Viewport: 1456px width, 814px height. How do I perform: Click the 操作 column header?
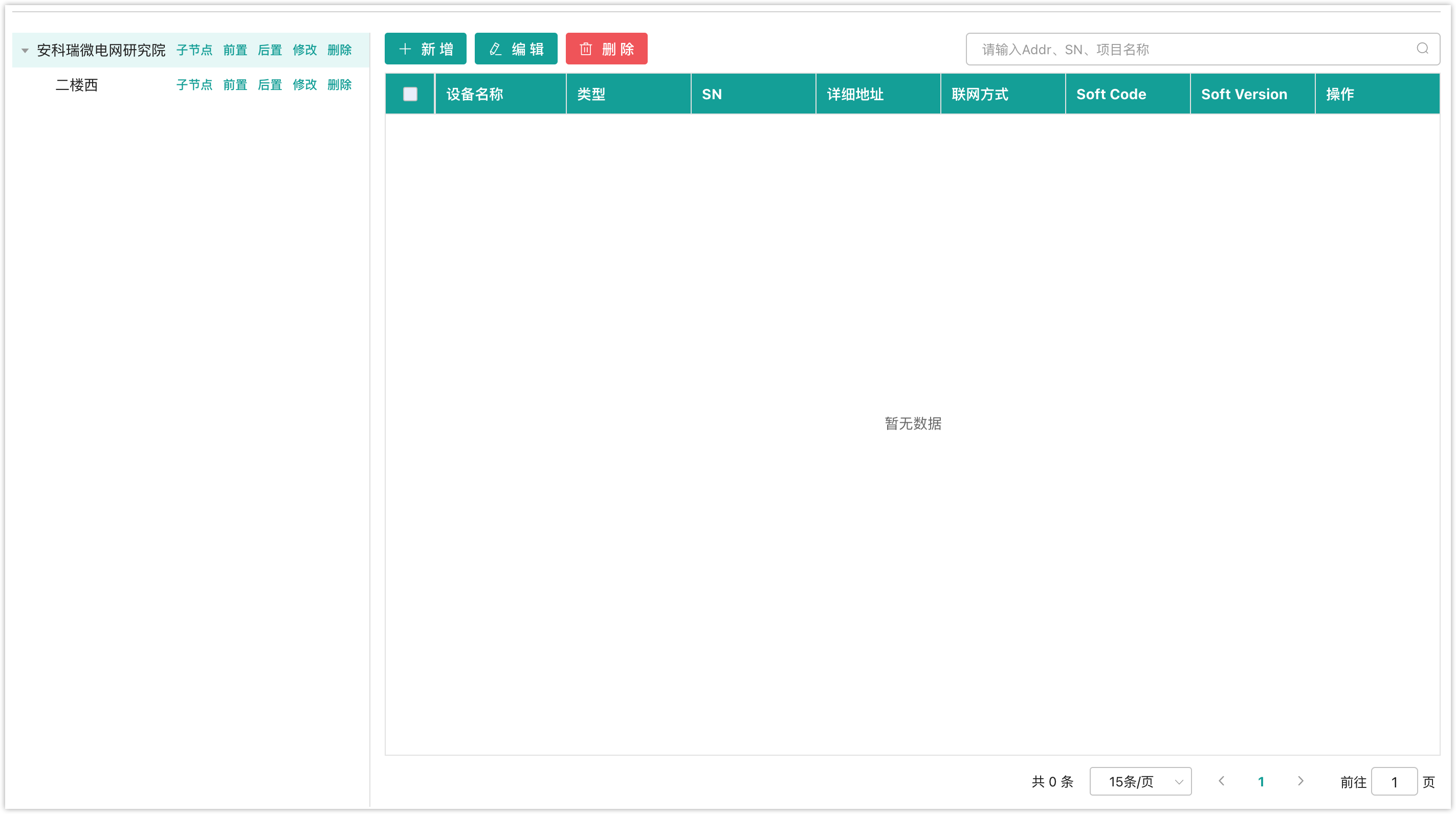pyautogui.click(x=1377, y=94)
